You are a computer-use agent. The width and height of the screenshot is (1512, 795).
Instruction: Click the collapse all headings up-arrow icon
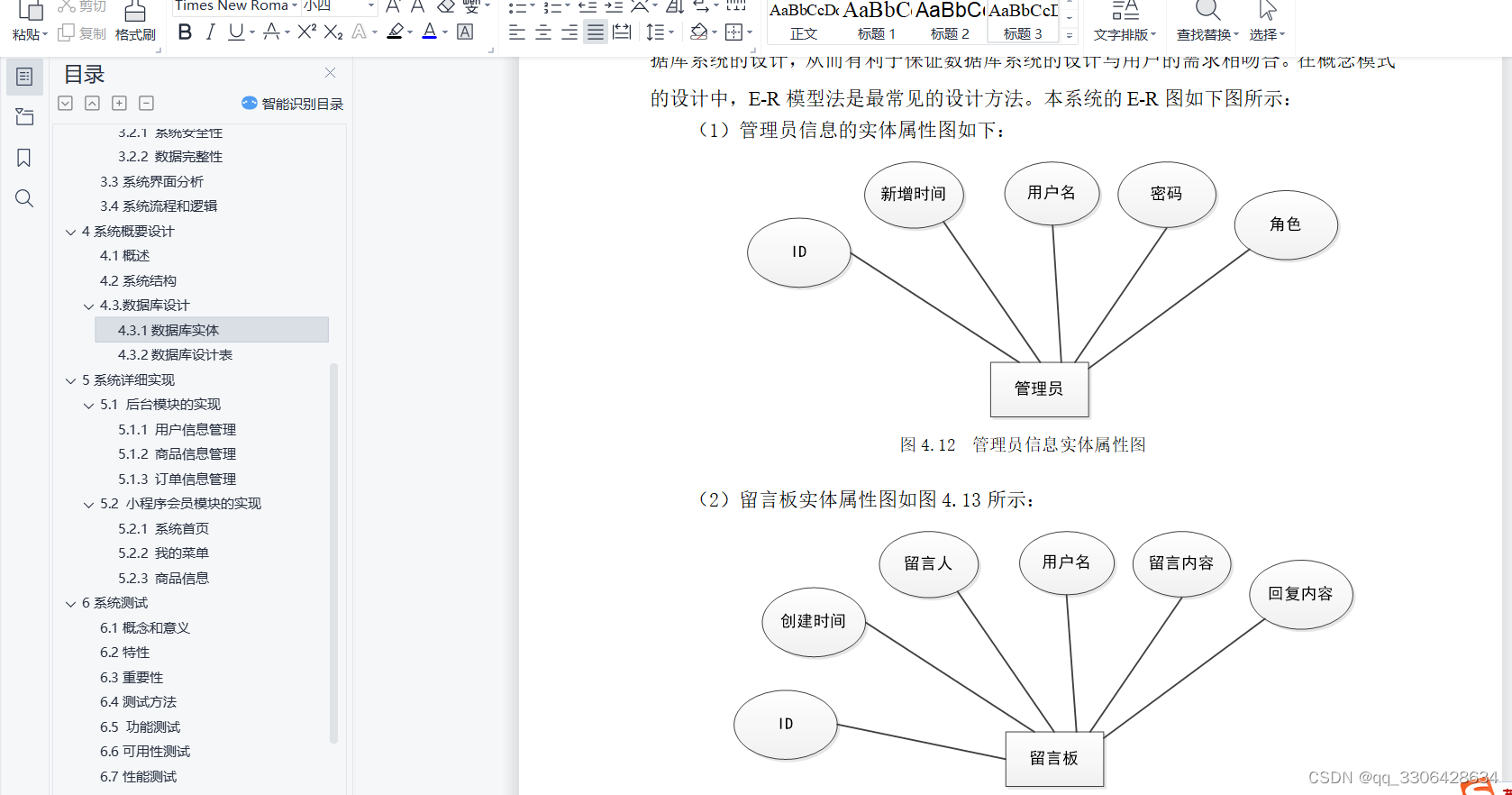coord(93,104)
